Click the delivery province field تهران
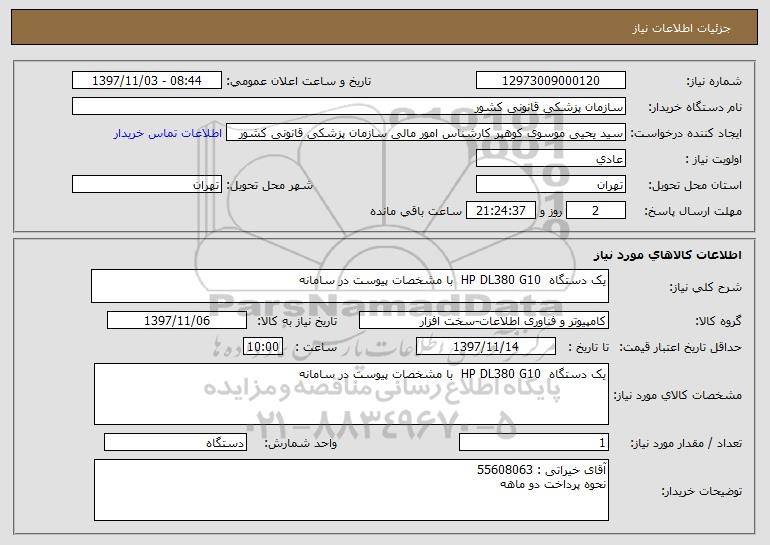The width and height of the screenshot is (770, 545). (x=550, y=185)
